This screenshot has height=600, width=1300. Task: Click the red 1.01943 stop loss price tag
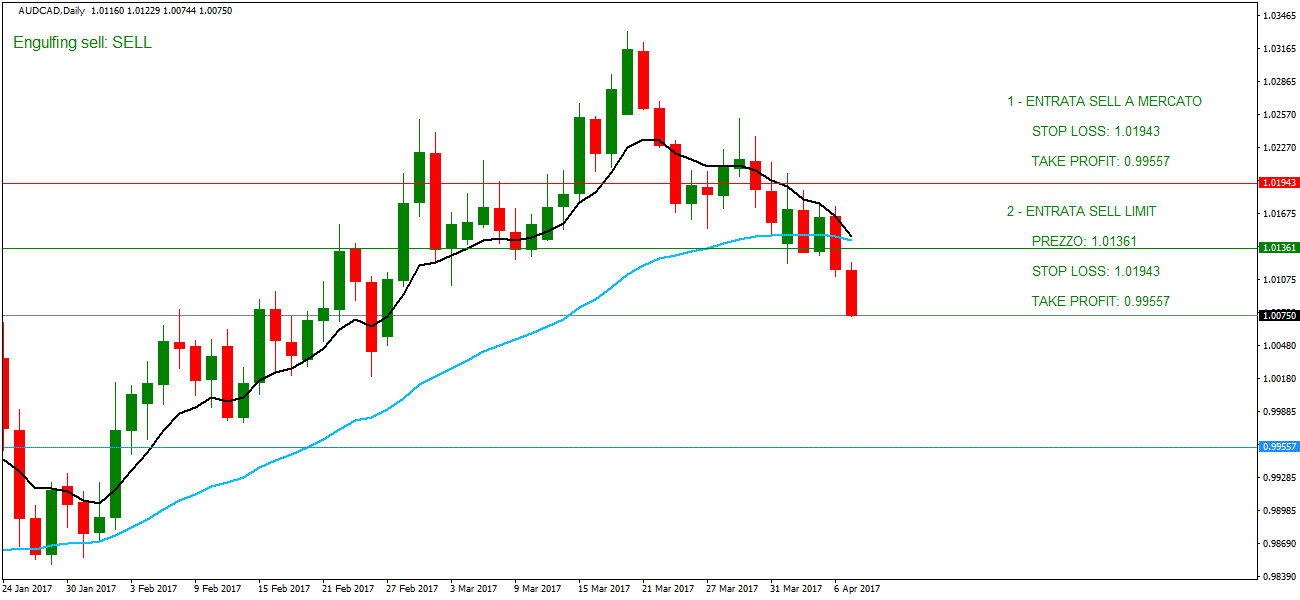tap(1279, 183)
